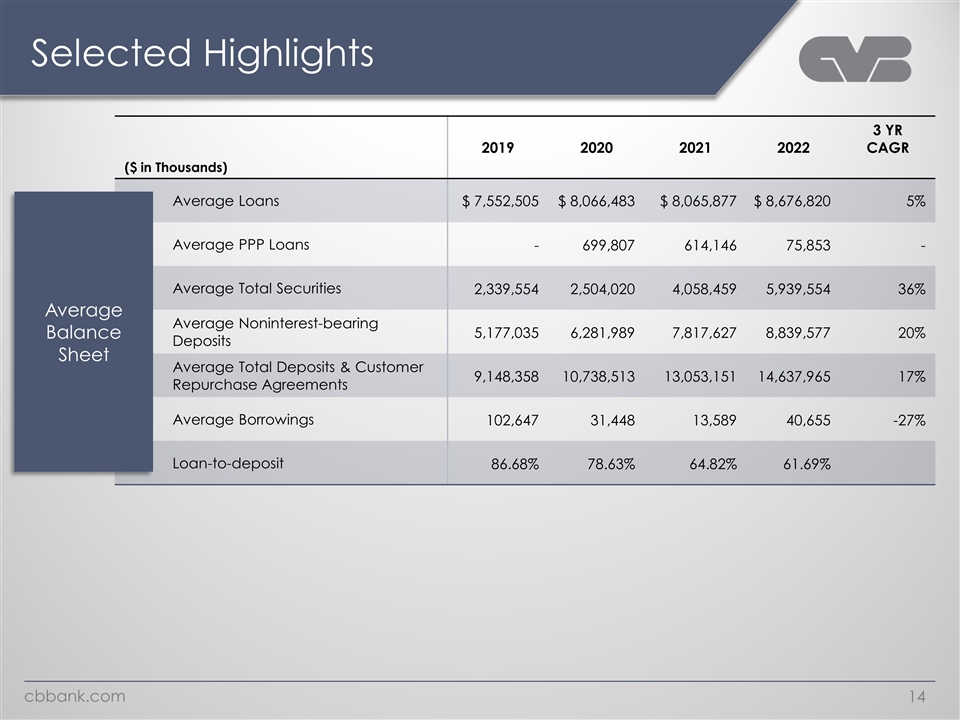The height and width of the screenshot is (720, 960).
Task: Open the cbbank.com link in footer
Action: [76, 696]
